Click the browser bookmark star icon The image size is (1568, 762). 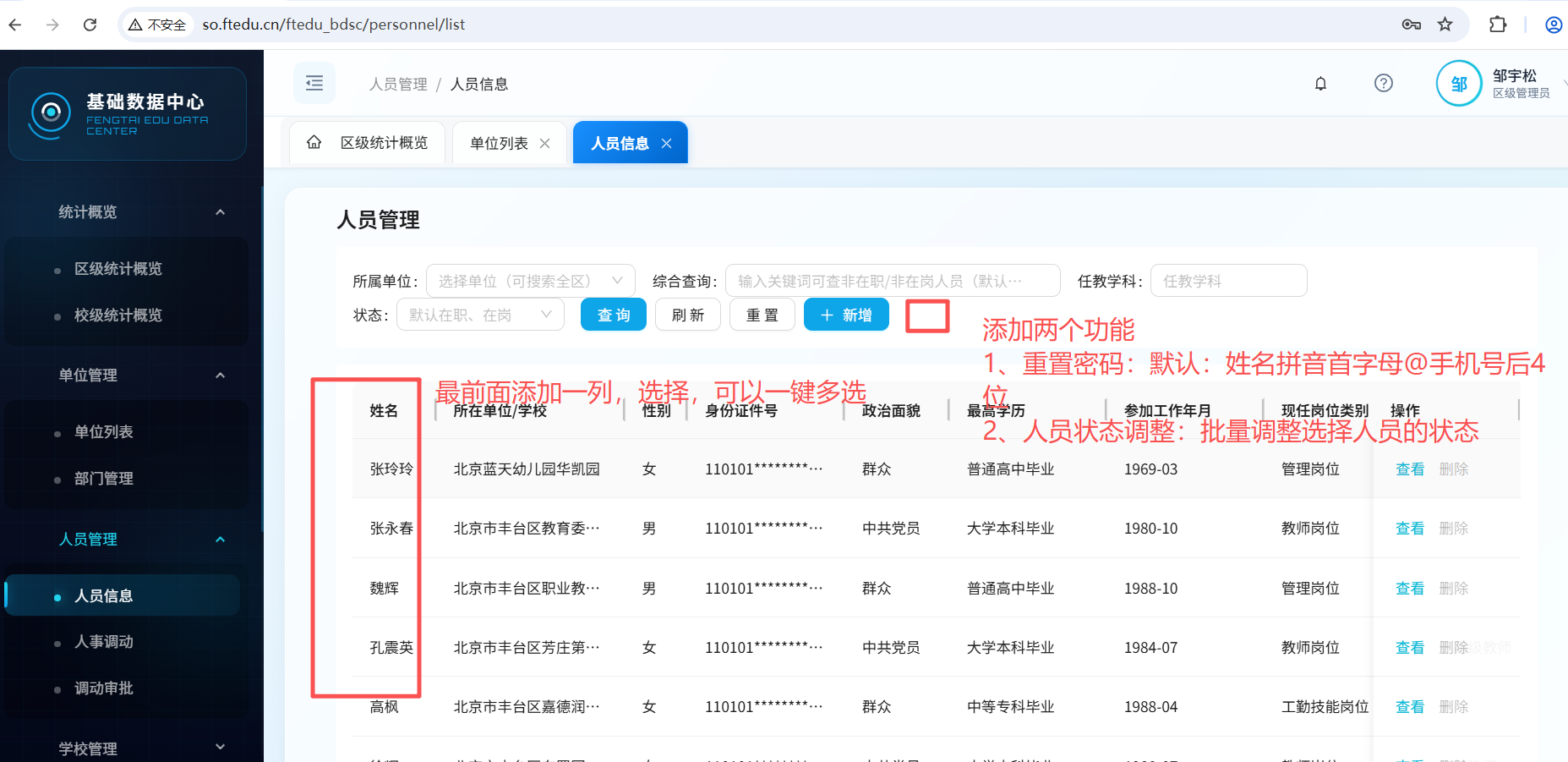coord(1445,25)
